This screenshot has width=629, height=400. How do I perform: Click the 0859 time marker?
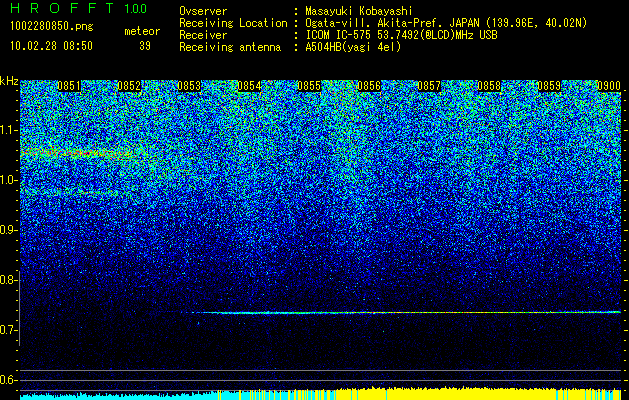550,86
